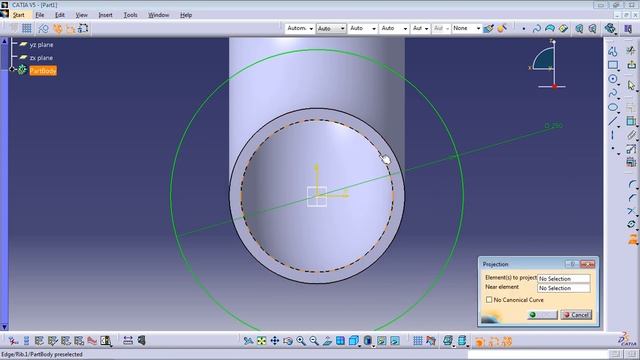The image size is (640, 360).
Task: Choose the Corner tool in right toolbar
Action: pos(631,185)
